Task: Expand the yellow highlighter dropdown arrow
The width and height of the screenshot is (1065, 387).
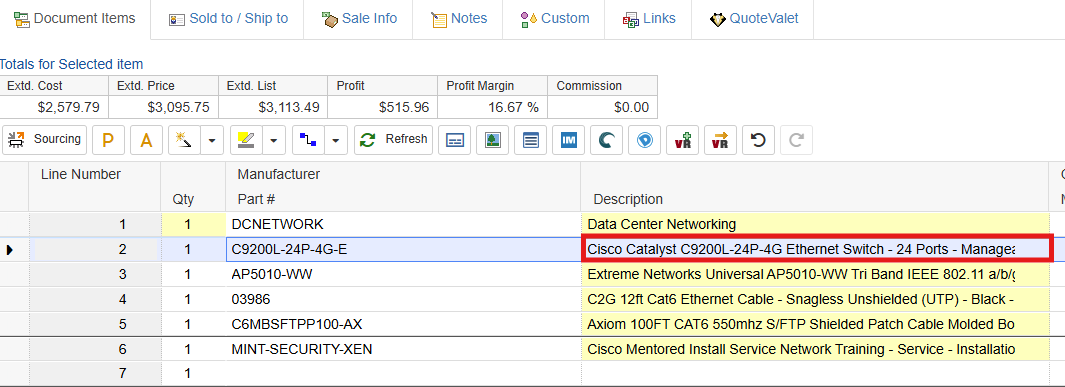Action: tap(274, 140)
